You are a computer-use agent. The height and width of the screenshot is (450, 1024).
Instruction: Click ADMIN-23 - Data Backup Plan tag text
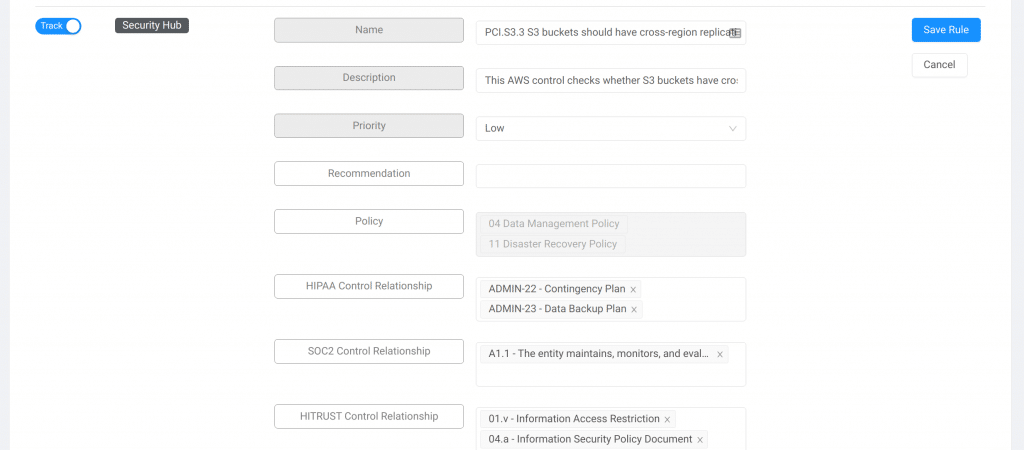[x=557, y=309]
